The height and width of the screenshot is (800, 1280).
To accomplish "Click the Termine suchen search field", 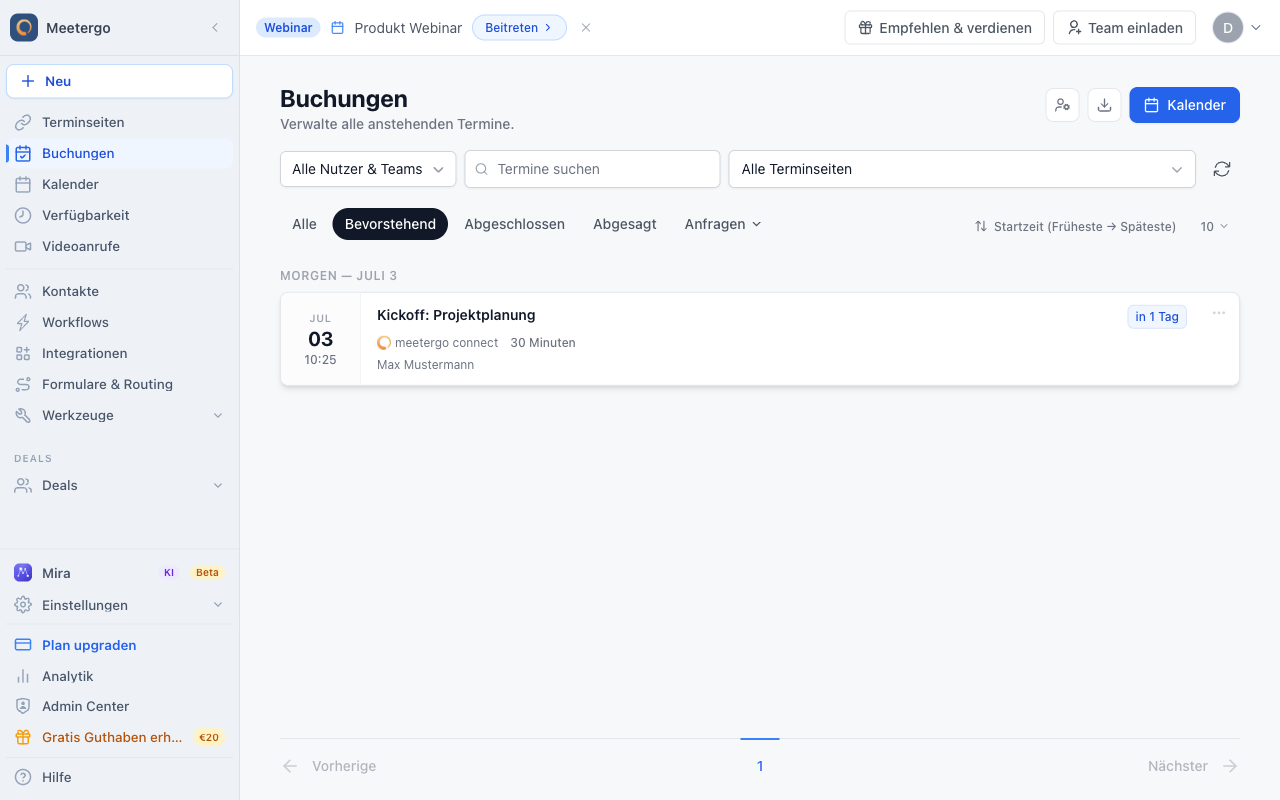I will (x=592, y=169).
